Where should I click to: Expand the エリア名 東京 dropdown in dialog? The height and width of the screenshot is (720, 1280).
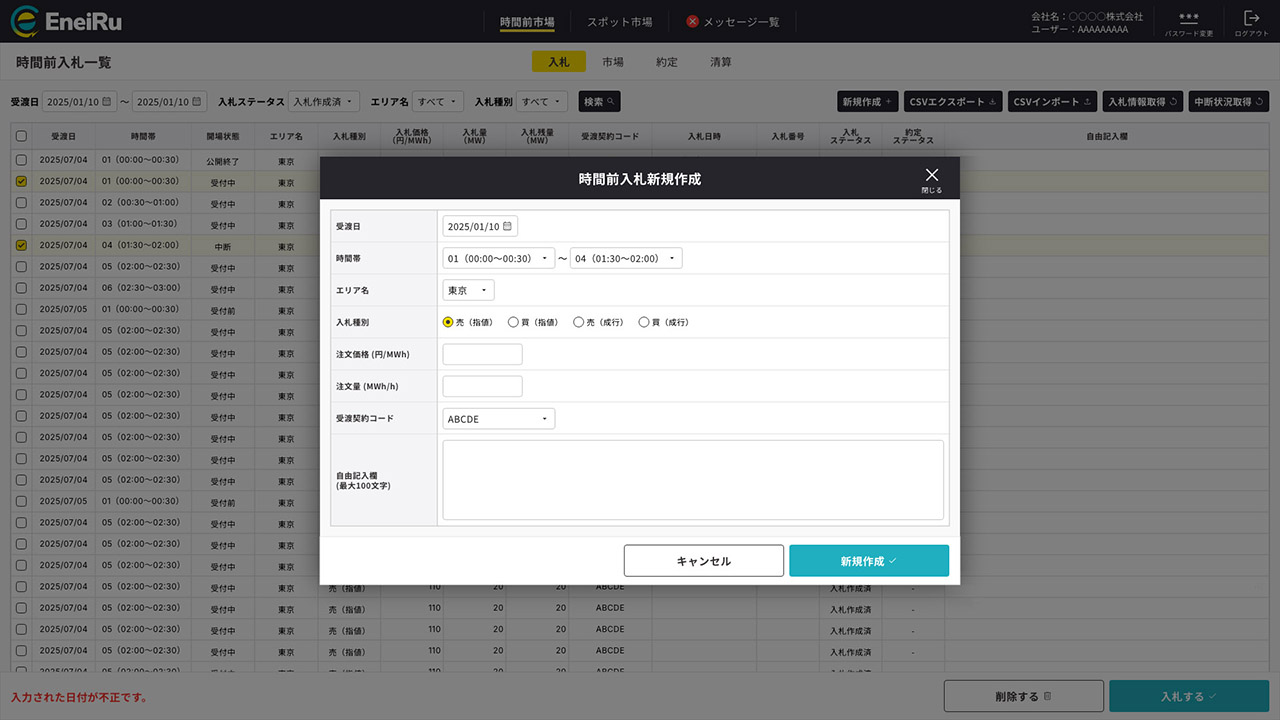(468, 291)
